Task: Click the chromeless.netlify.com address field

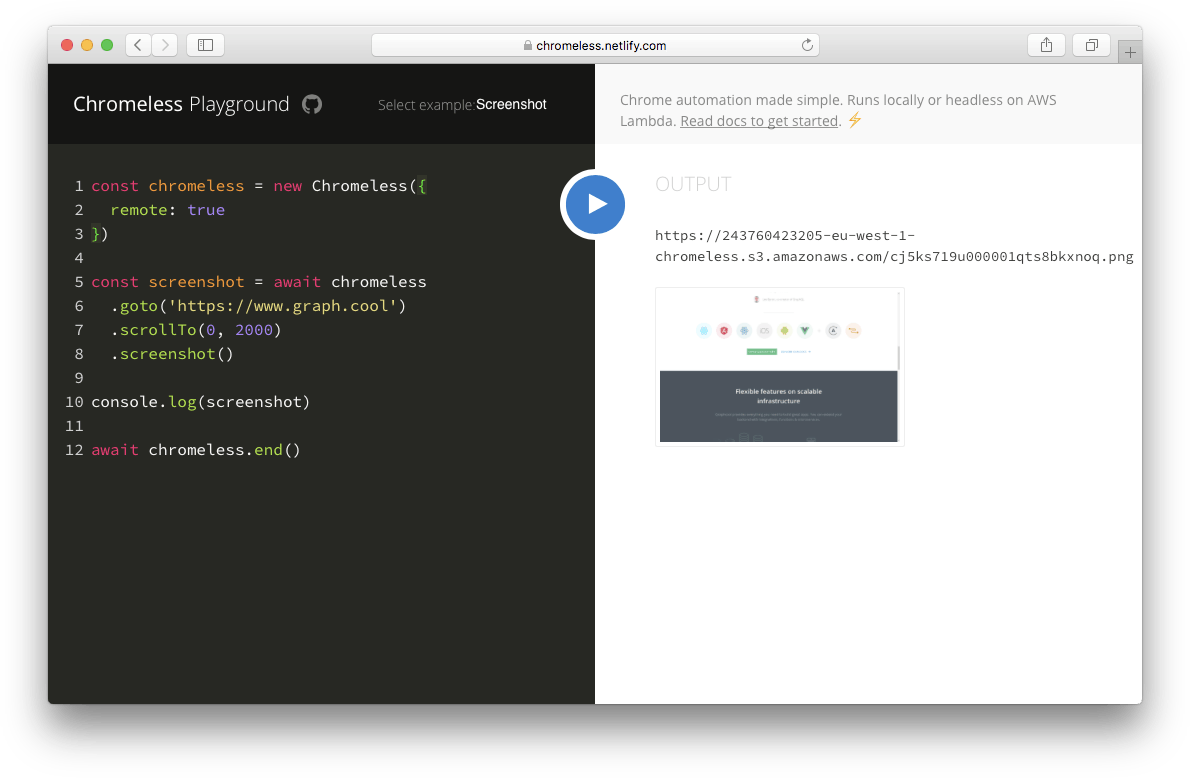Action: tap(595, 46)
